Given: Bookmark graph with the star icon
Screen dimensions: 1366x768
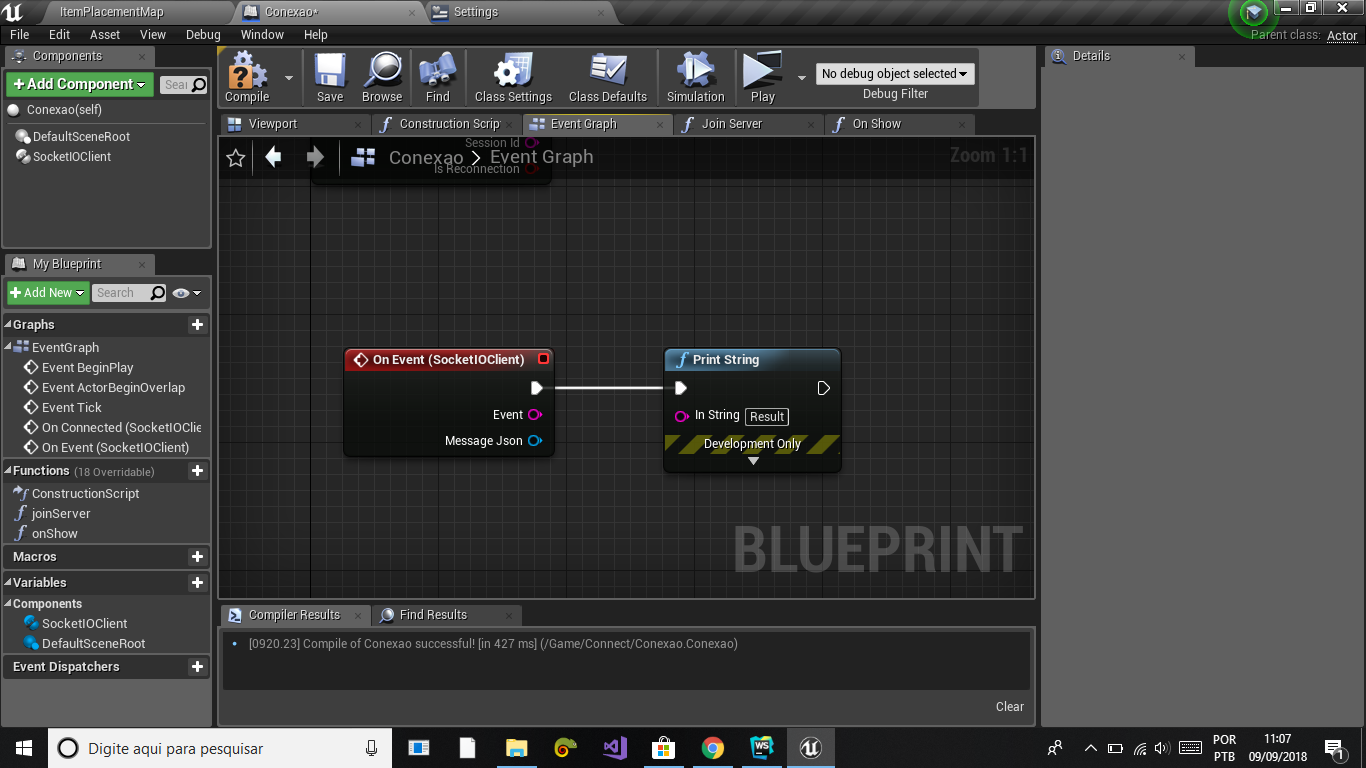Looking at the screenshot, I should pos(236,158).
